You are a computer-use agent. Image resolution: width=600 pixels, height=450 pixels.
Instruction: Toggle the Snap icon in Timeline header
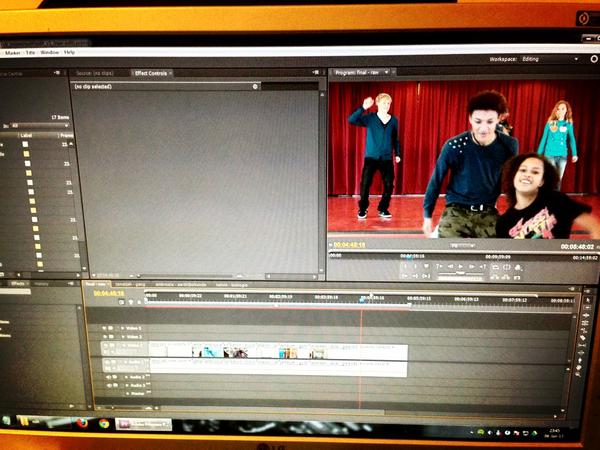(x=121, y=302)
